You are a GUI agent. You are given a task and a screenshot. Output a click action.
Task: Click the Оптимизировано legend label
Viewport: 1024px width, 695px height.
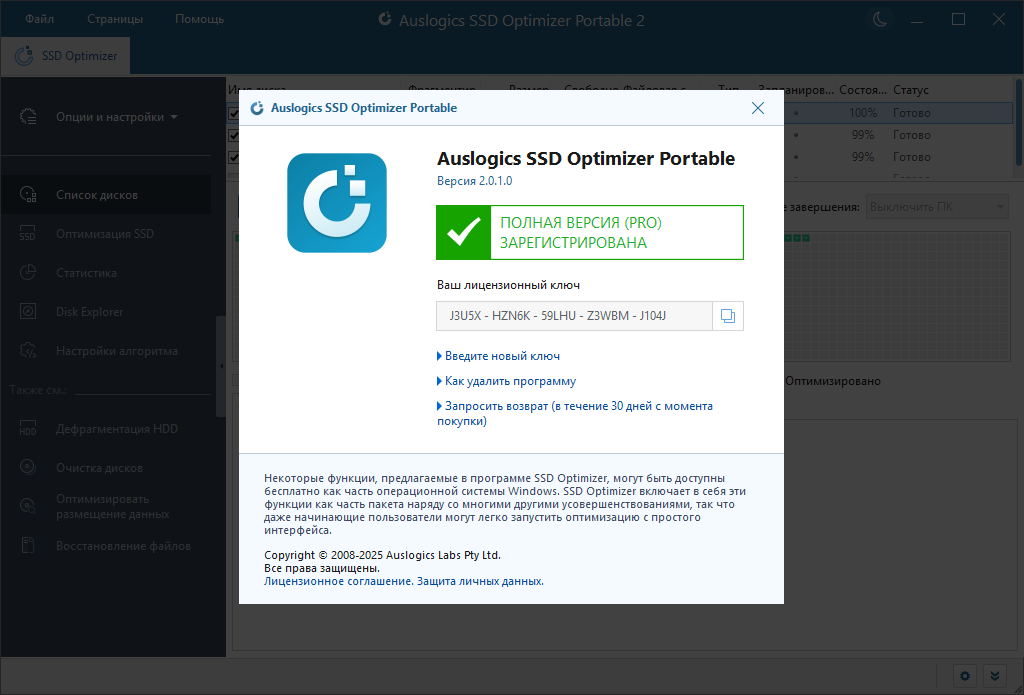[833, 381]
